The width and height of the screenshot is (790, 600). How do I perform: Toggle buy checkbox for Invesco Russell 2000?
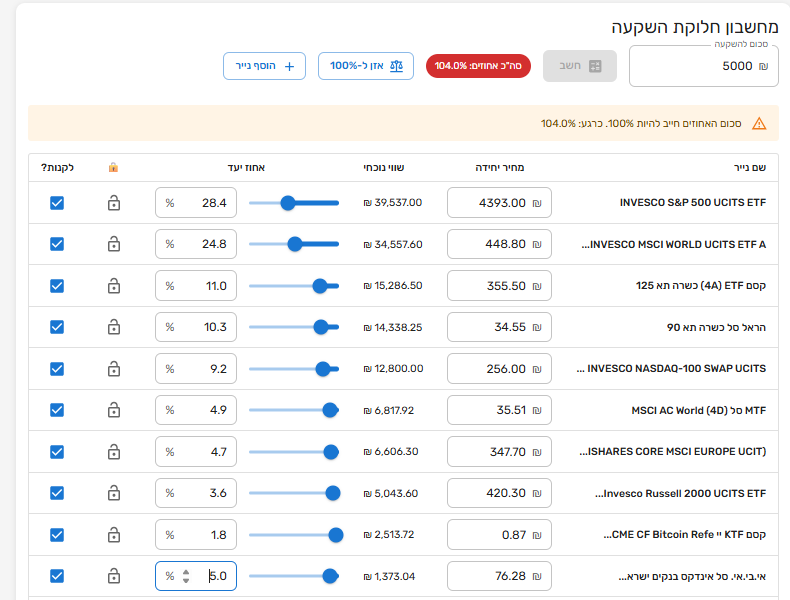pyautogui.click(x=57, y=493)
